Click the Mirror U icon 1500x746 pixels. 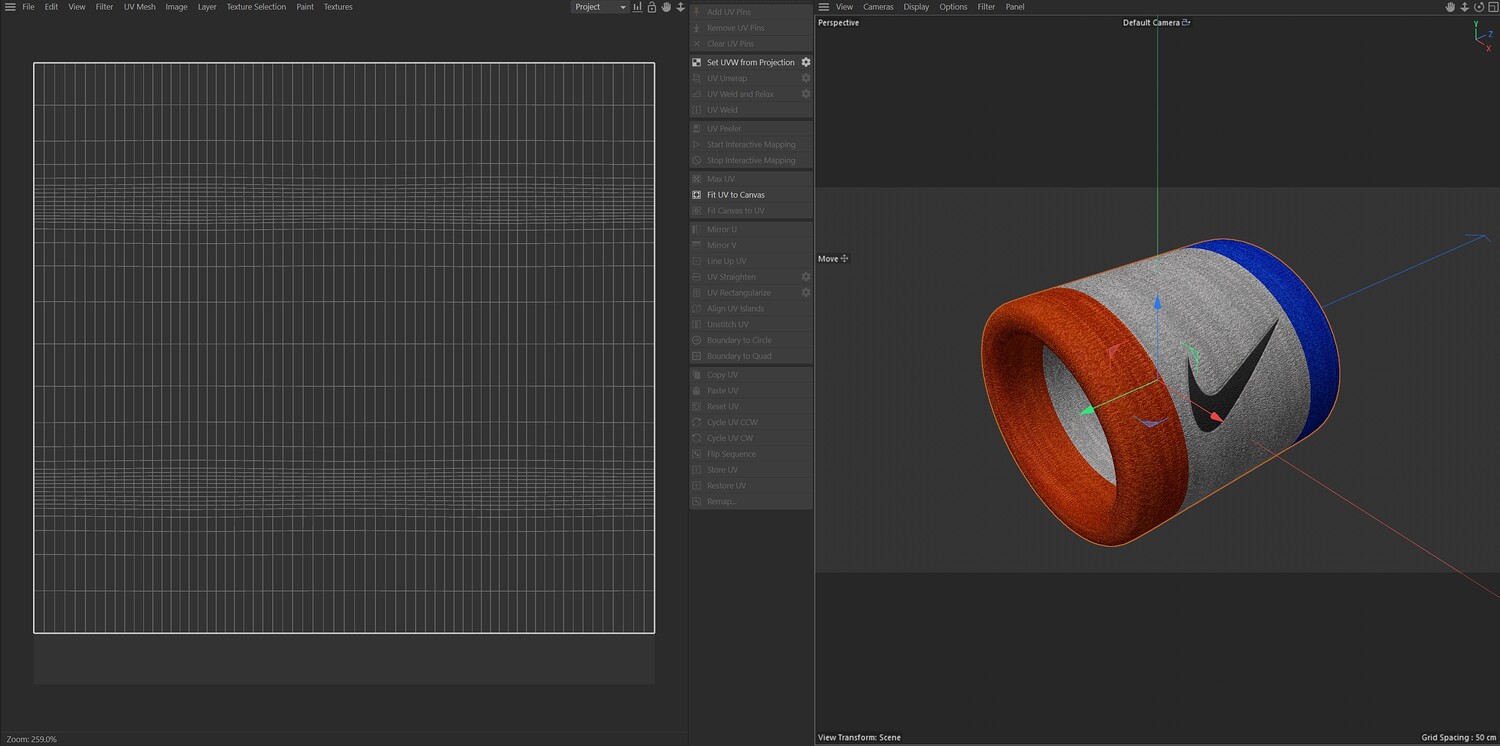(x=697, y=230)
